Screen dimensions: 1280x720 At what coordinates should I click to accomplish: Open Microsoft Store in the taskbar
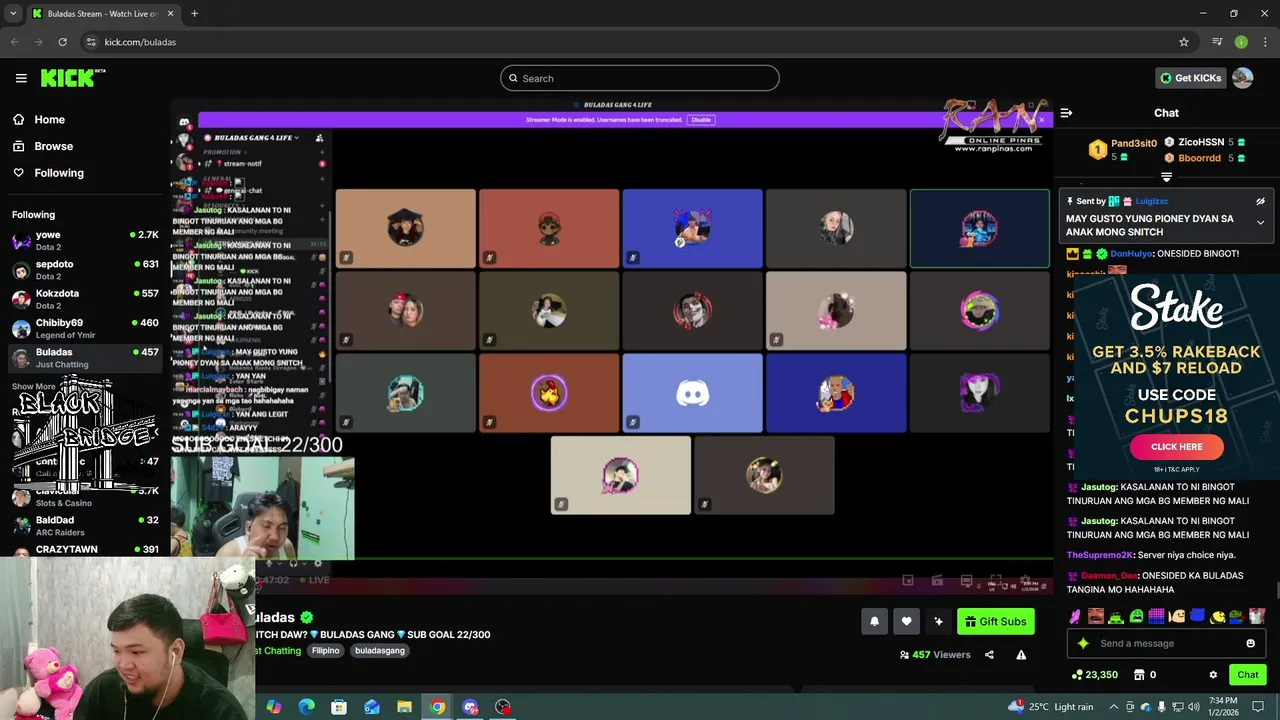click(339, 707)
